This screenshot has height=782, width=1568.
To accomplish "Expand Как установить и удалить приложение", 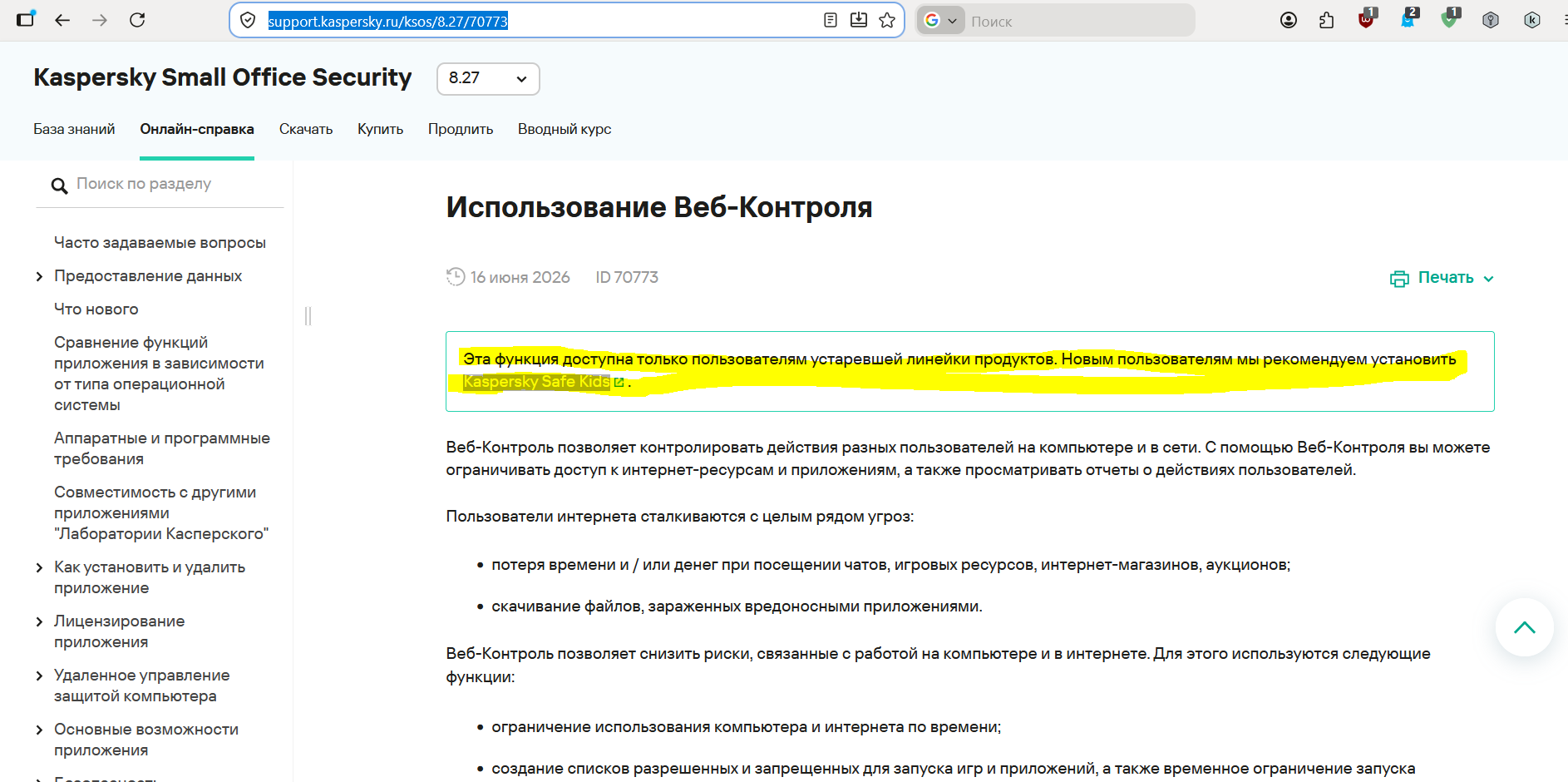I will (39, 567).
